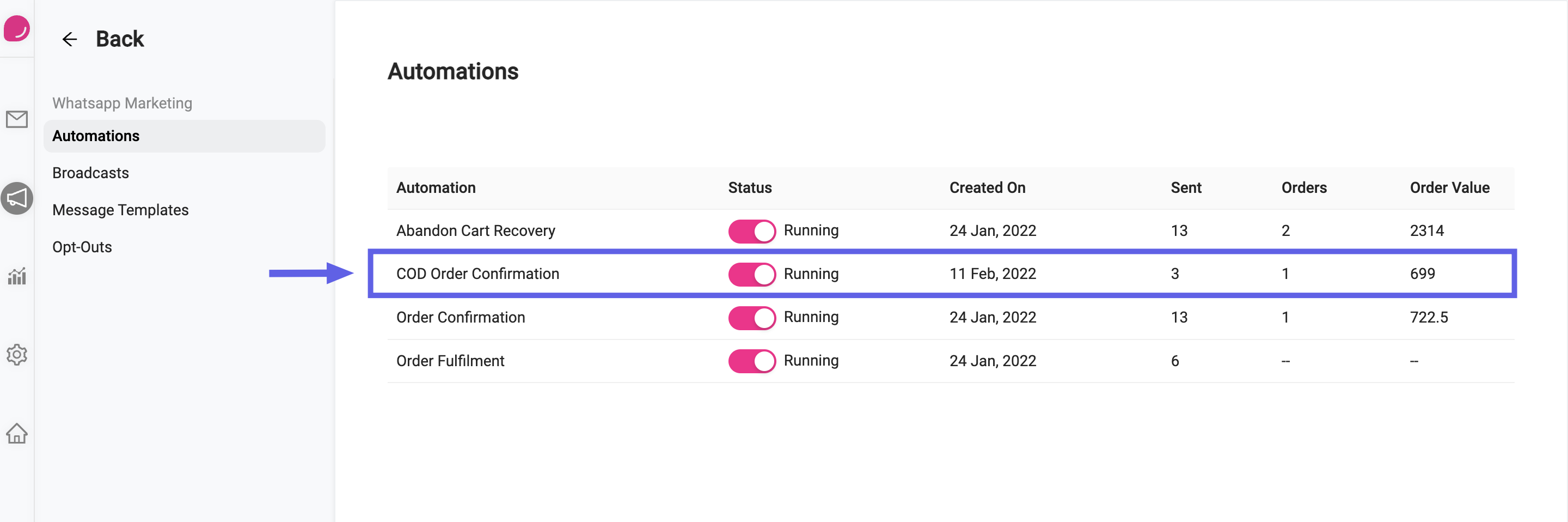Open the Order Confirmation automation
The height and width of the screenshot is (522, 1568).
tap(460, 317)
